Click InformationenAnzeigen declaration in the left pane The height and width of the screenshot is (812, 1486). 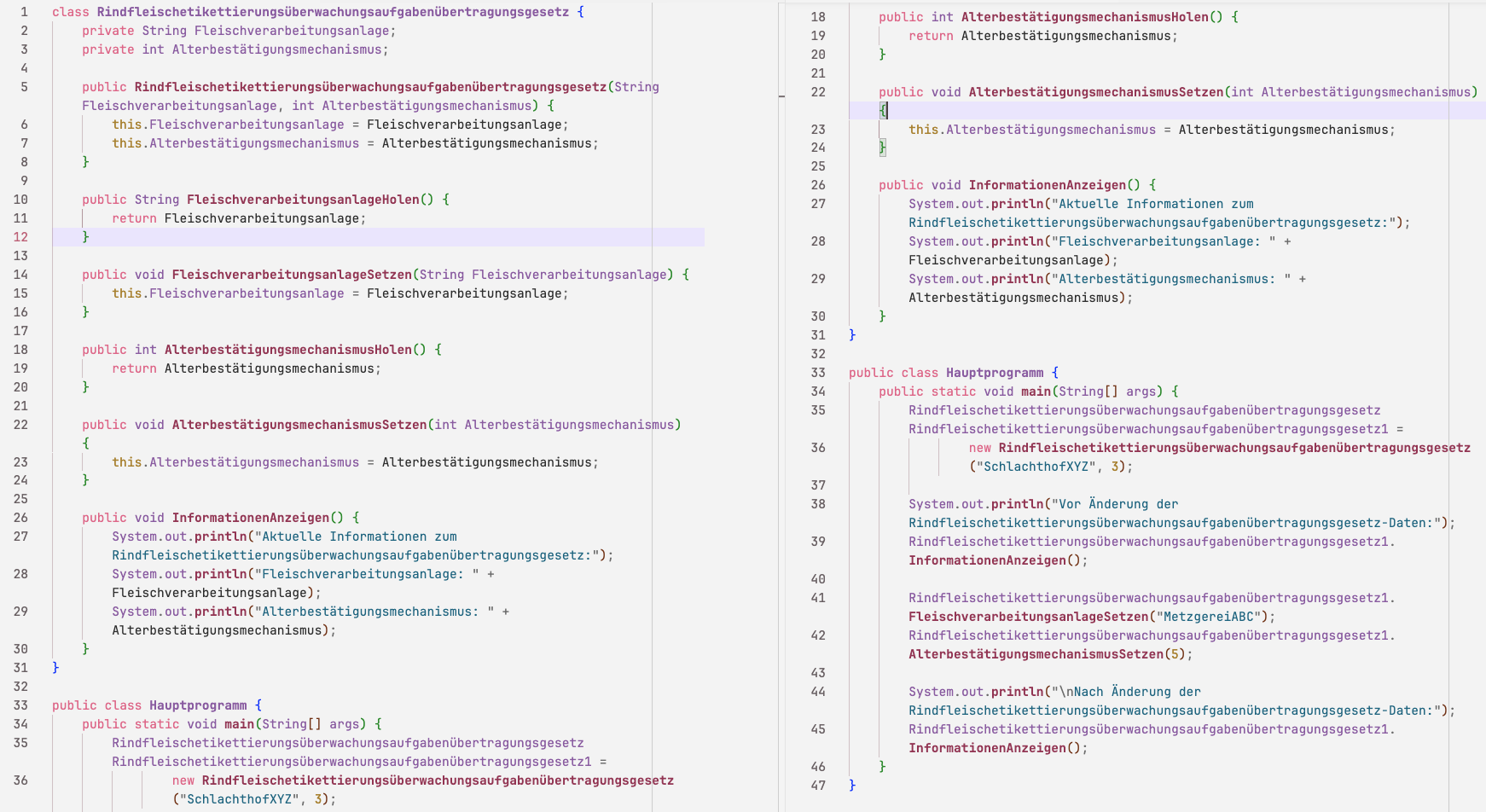pyautogui.click(x=250, y=518)
